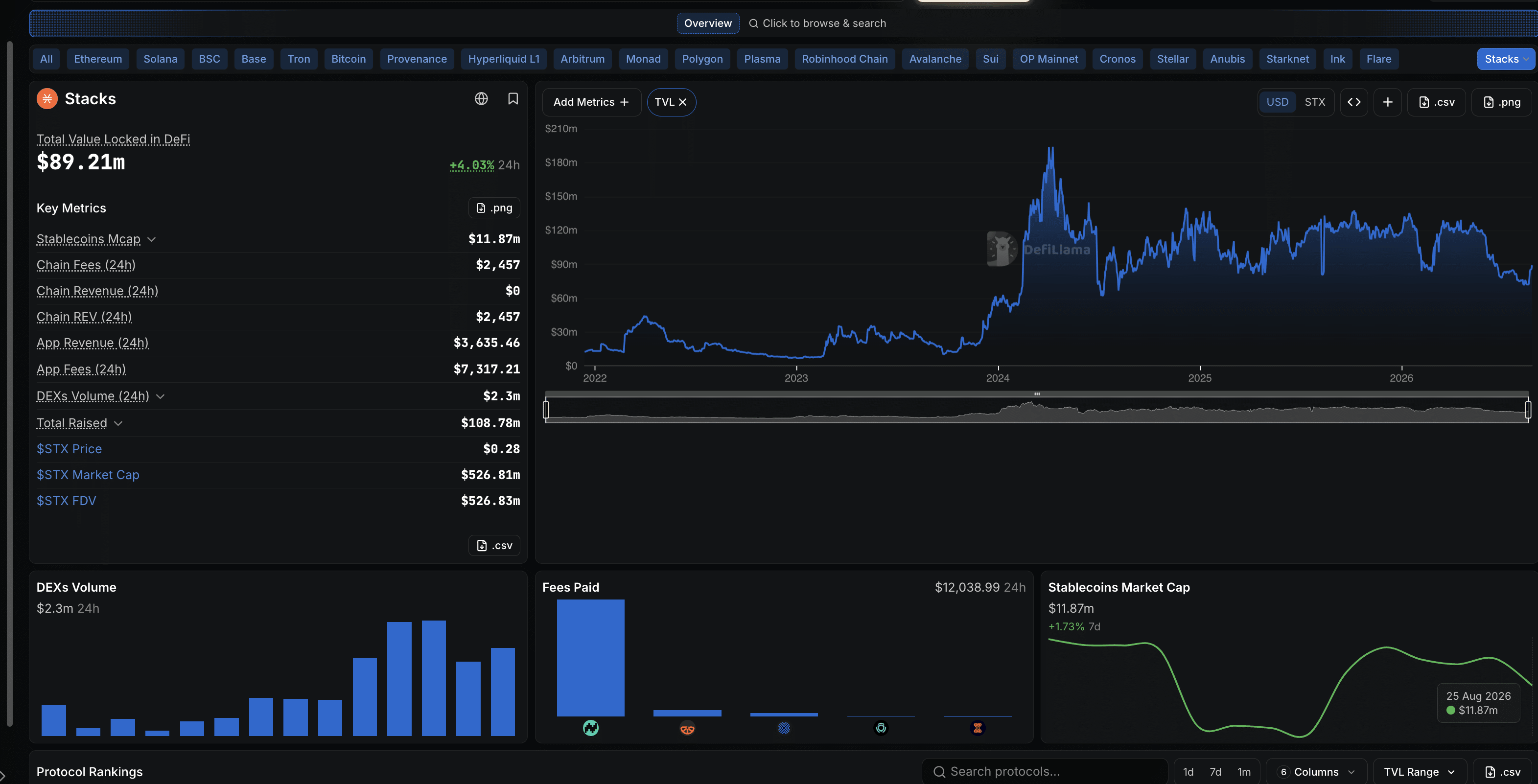Bookmark the Stacks chain
This screenshot has height=784, width=1538.
(x=513, y=98)
